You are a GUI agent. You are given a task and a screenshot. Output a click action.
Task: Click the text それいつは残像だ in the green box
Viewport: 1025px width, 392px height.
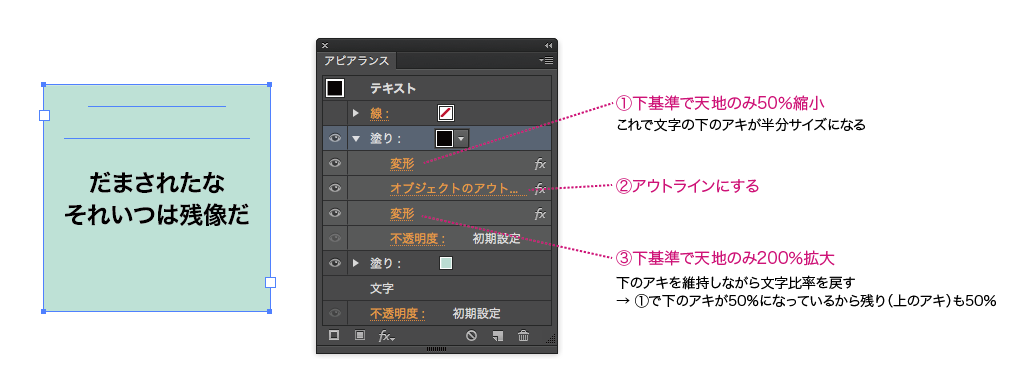[157, 215]
